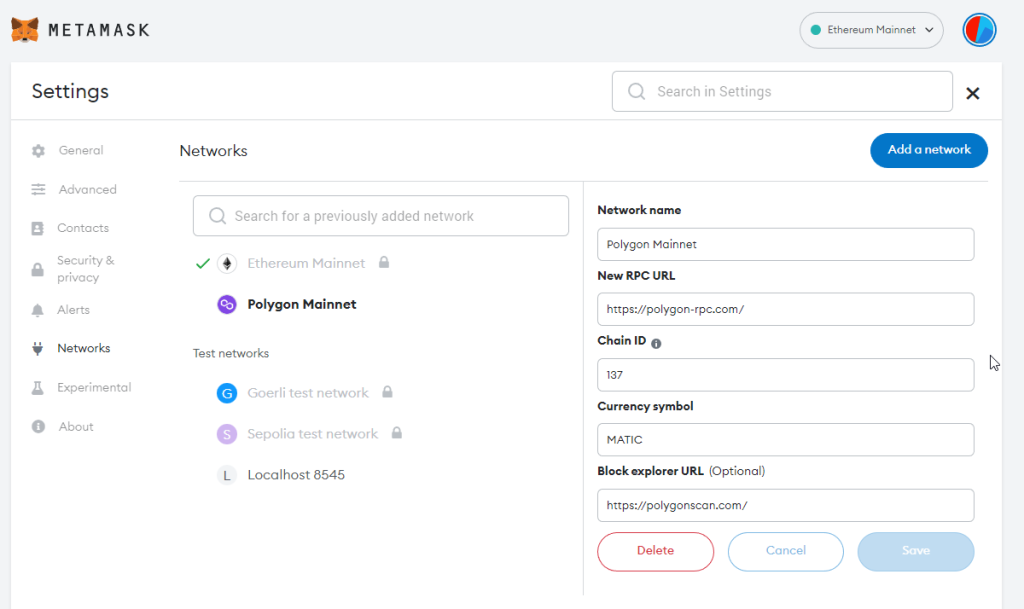Open the account avatar menu
Image resolution: width=1024 pixels, height=609 pixels.
979,30
